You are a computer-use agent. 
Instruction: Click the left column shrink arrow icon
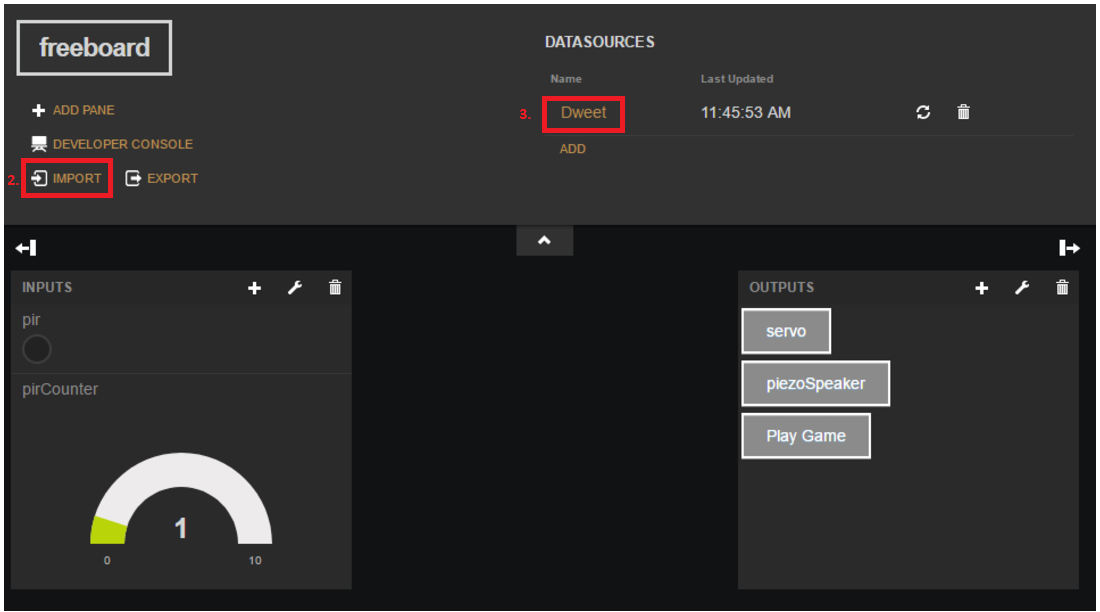tap(27, 248)
